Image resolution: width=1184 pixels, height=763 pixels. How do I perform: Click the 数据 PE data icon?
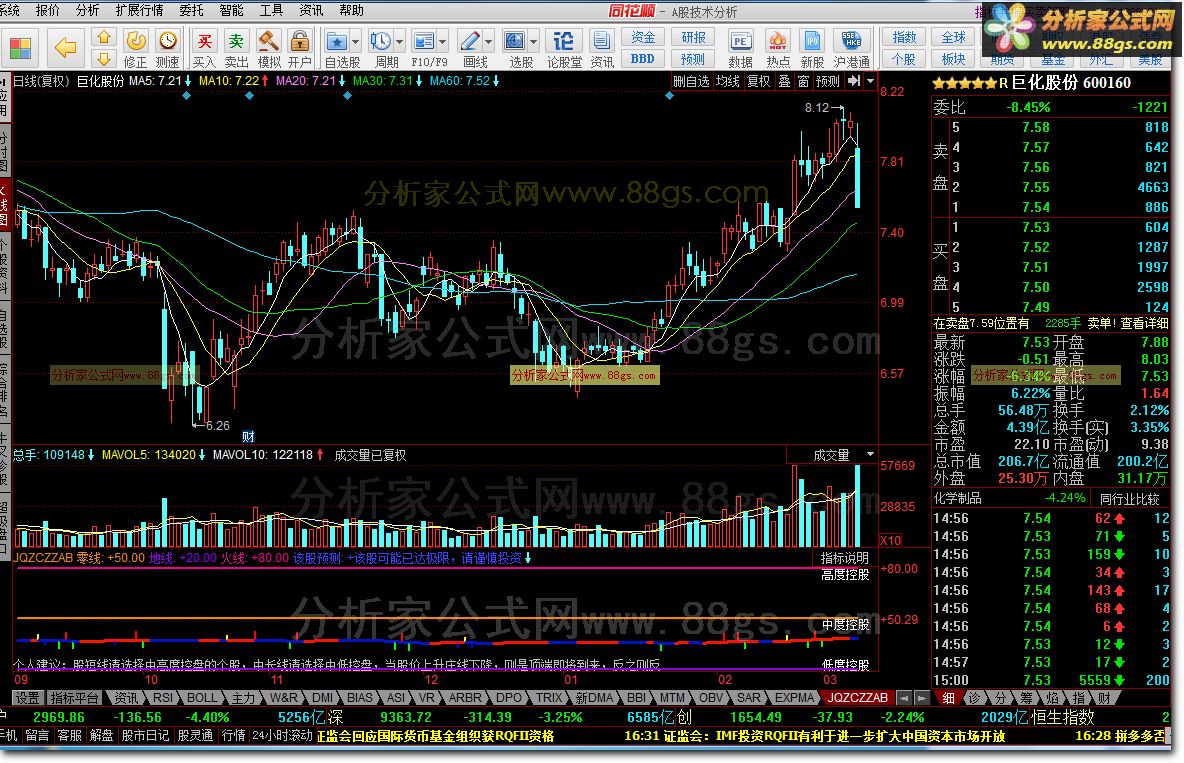click(x=740, y=42)
